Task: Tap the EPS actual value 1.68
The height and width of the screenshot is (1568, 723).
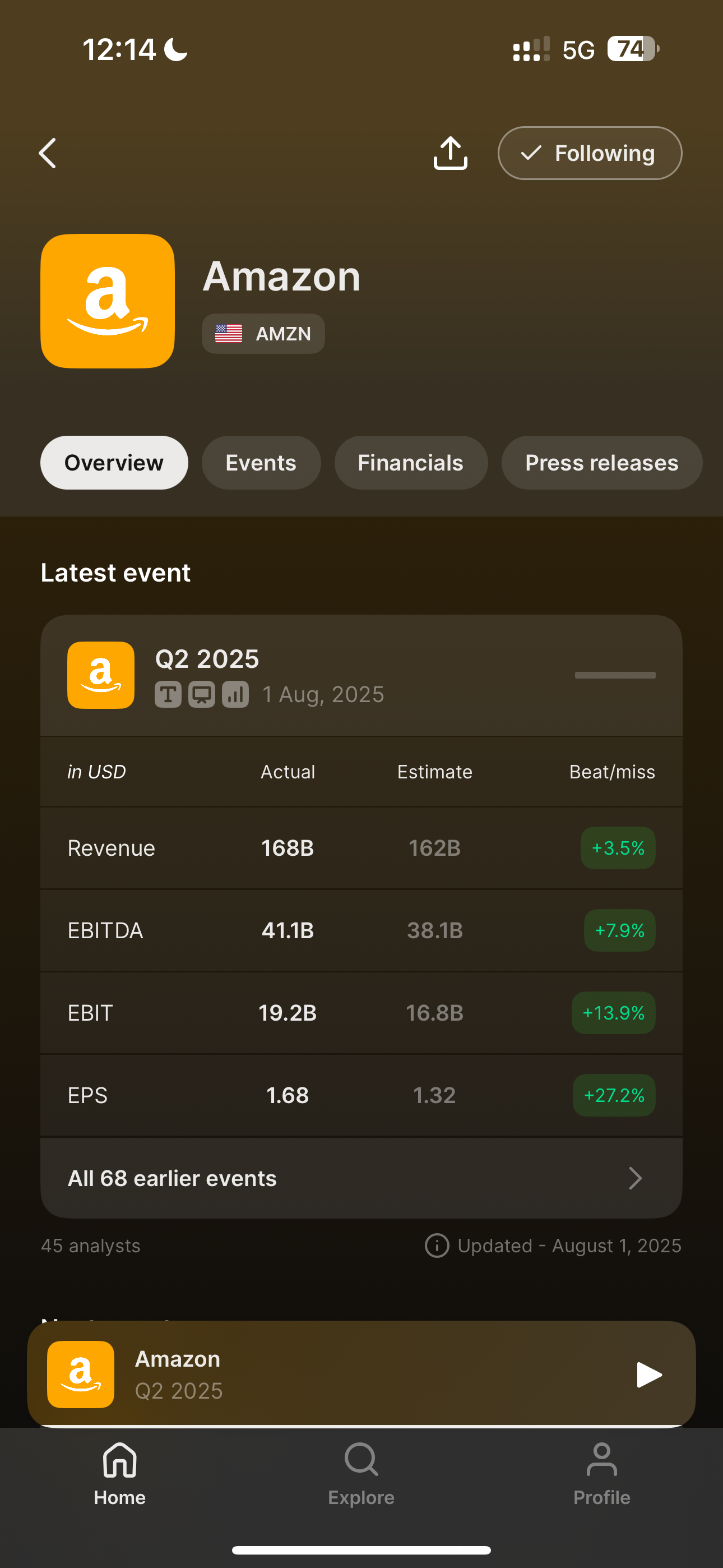Action: coord(288,1095)
